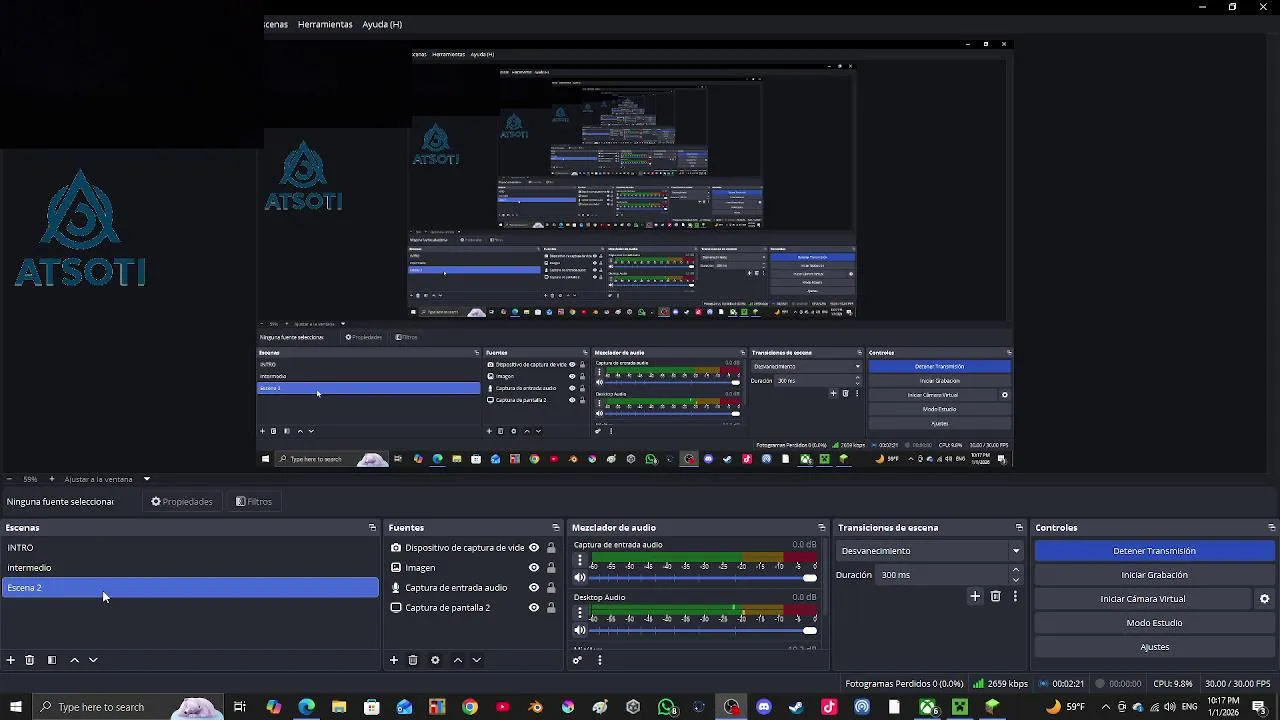Open Captura de entrada audio options dots

(580, 561)
